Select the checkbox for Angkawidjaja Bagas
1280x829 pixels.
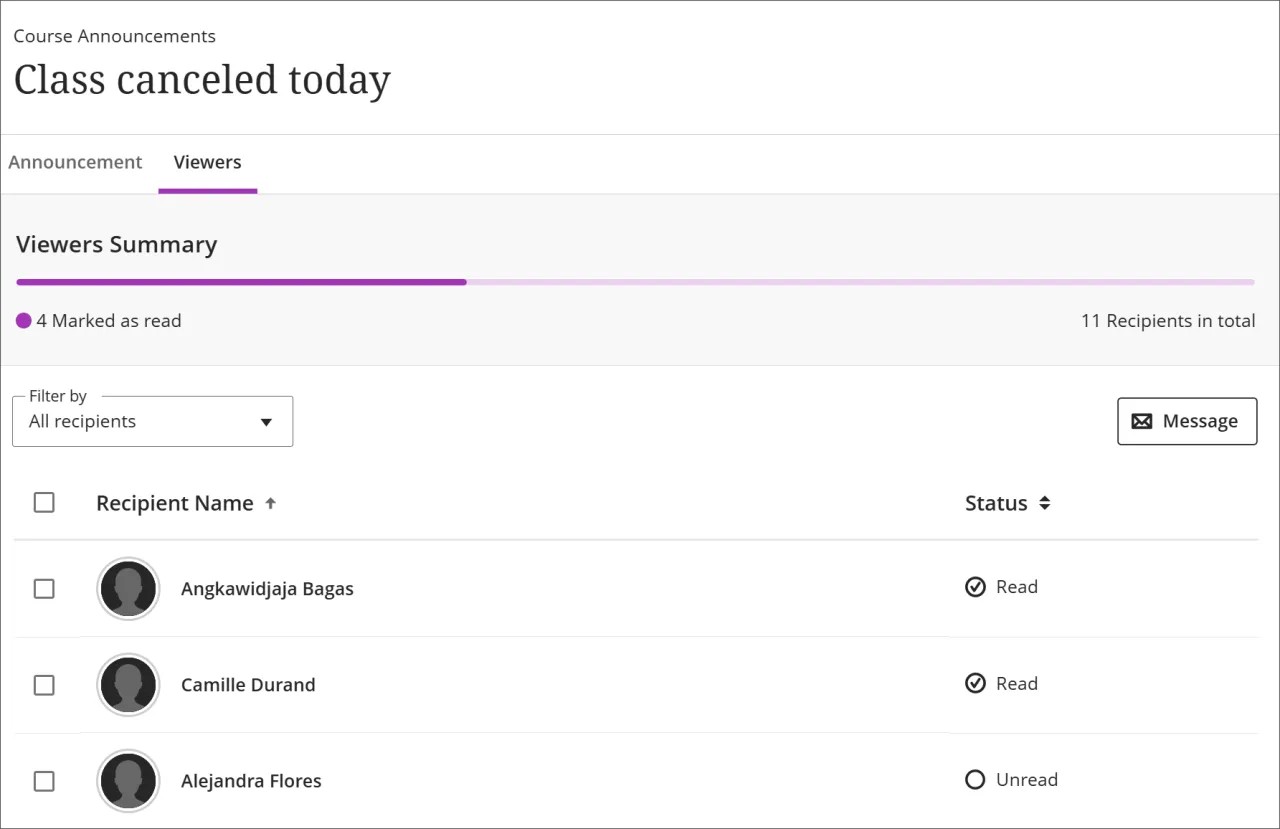44,588
